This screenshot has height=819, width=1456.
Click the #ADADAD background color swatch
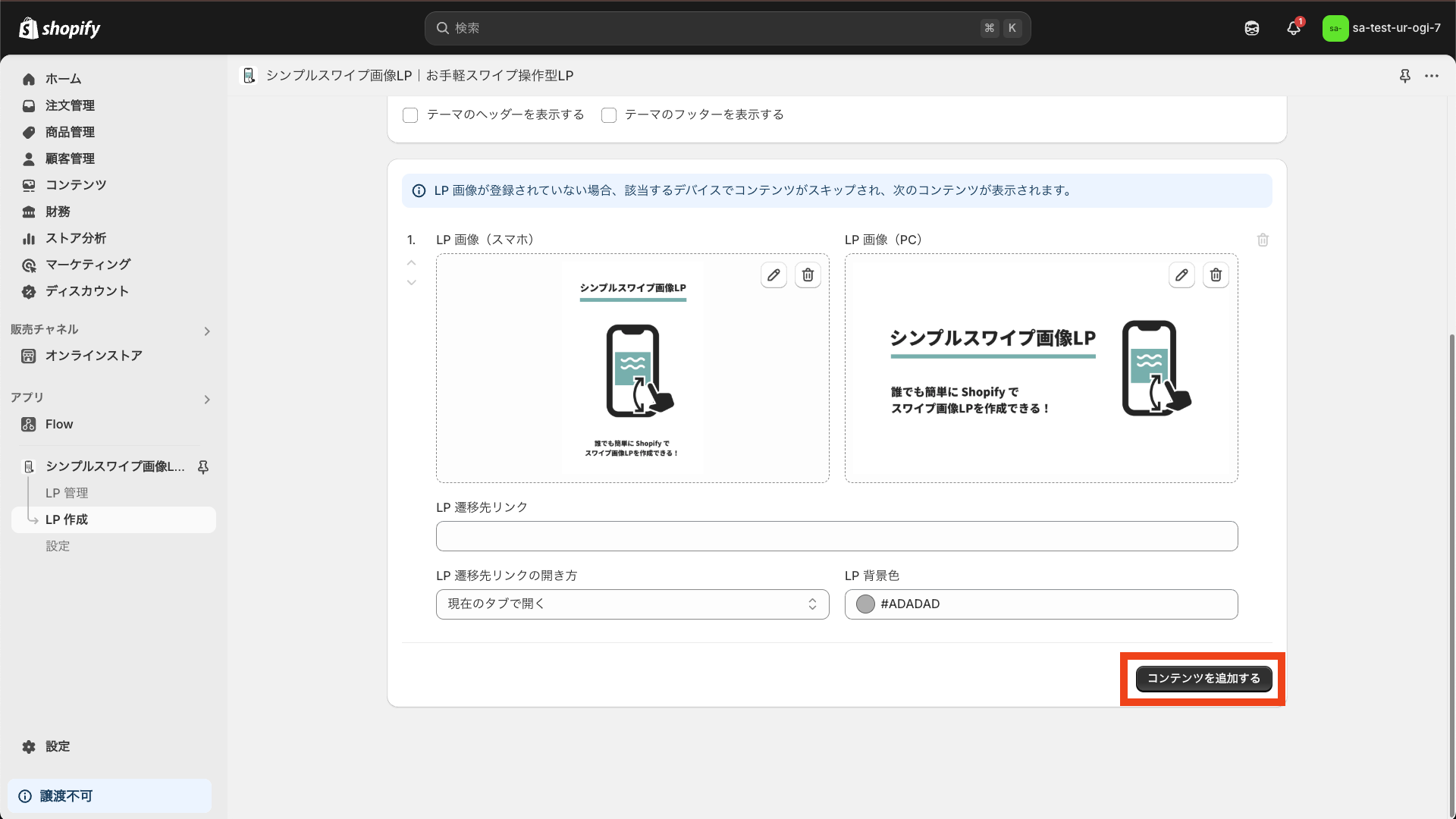coord(865,604)
